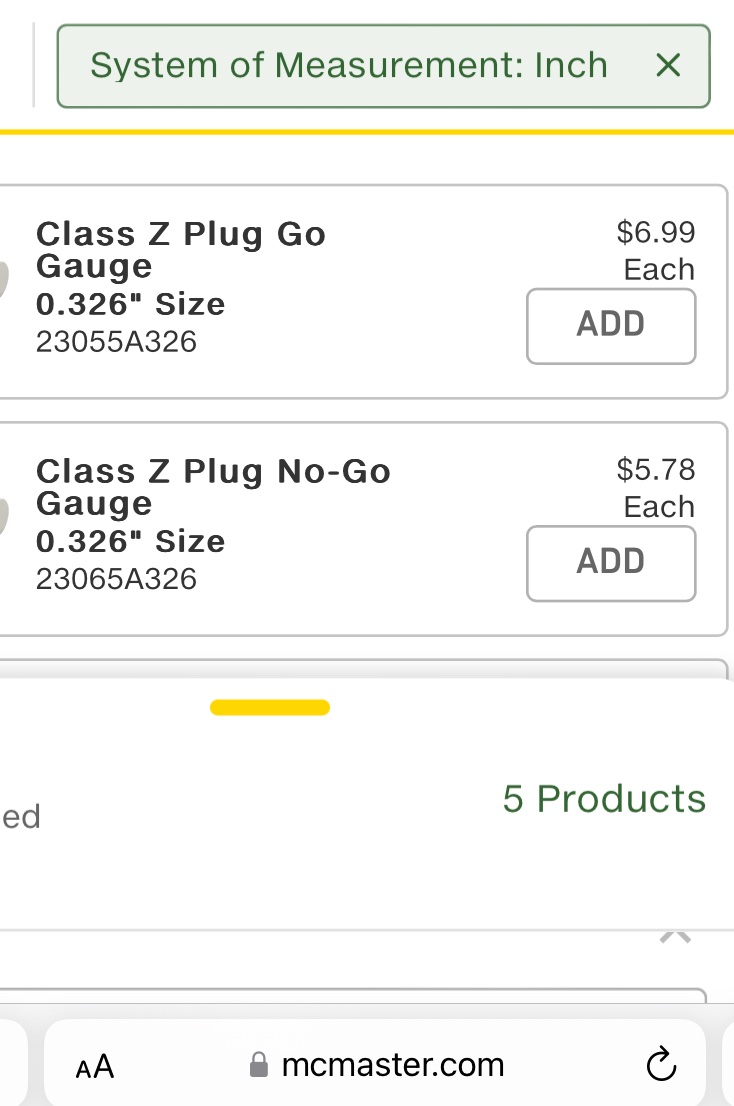
Task: Select part number 23065A326
Action: click(116, 579)
